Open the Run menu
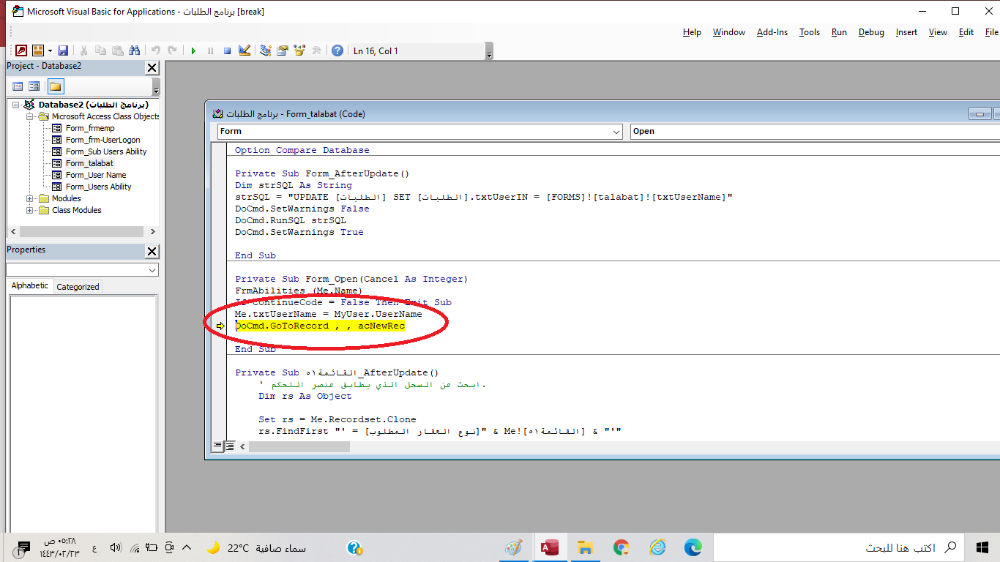The width and height of the screenshot is (1000, 562). point(839,32)
